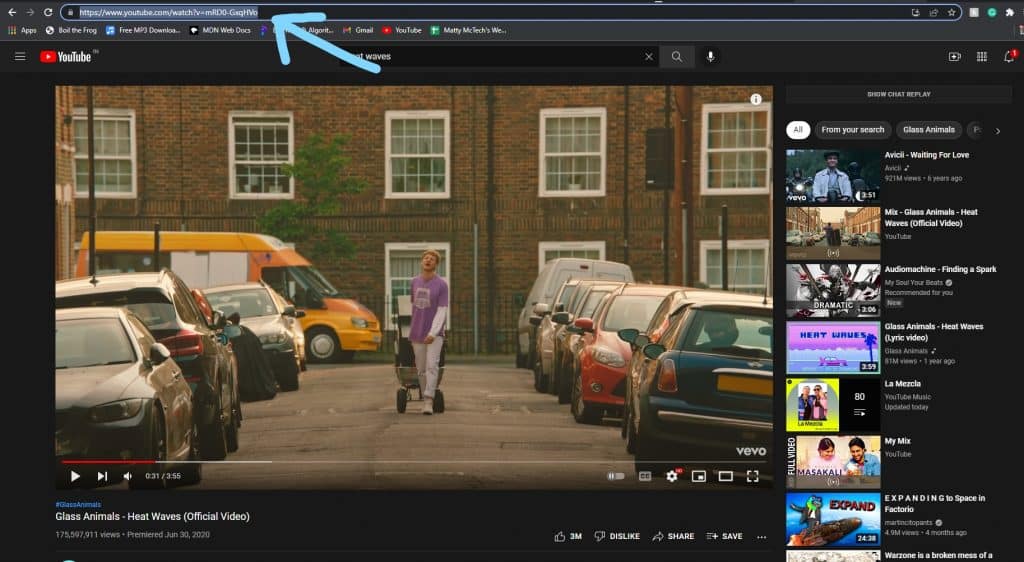The height and width of the screenshot is (562, 1024).
Task: Open the Gmail bookmark
Action: (x=358, y=30)
